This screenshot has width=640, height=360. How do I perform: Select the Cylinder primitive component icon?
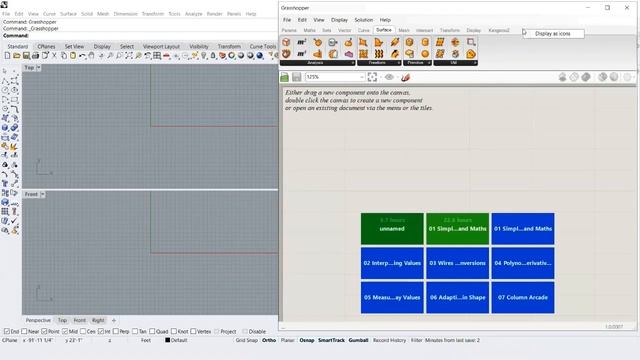pos(425,42)
